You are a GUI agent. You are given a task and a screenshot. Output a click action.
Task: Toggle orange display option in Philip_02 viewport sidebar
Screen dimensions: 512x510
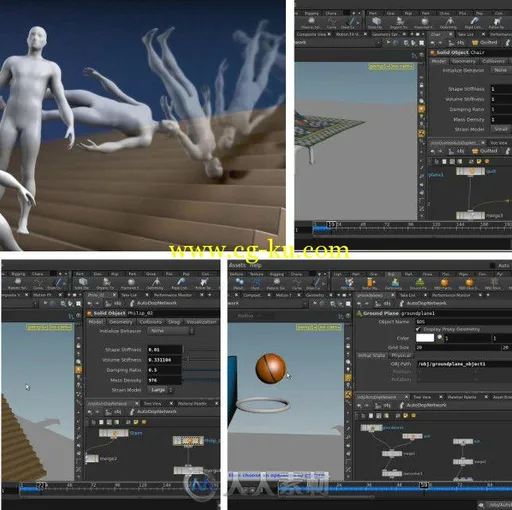coord(79,370)
